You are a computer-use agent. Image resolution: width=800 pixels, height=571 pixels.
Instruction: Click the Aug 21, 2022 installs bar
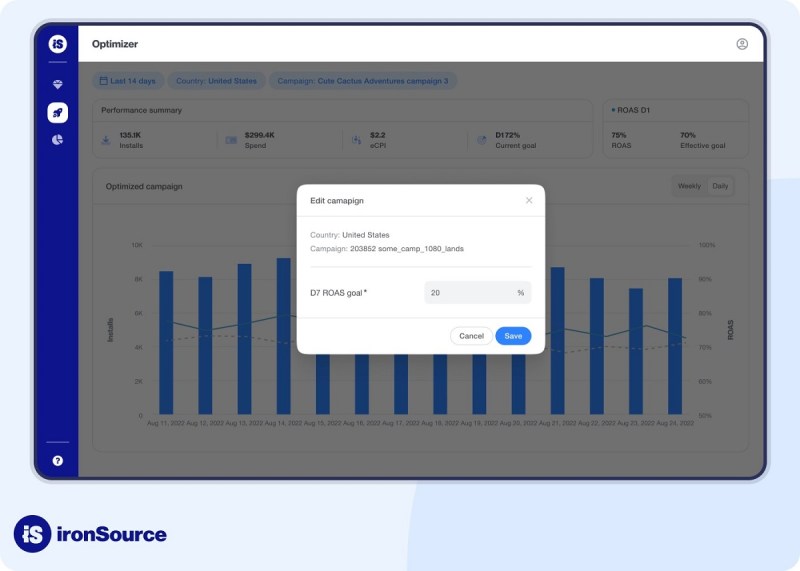pos(558,340)
